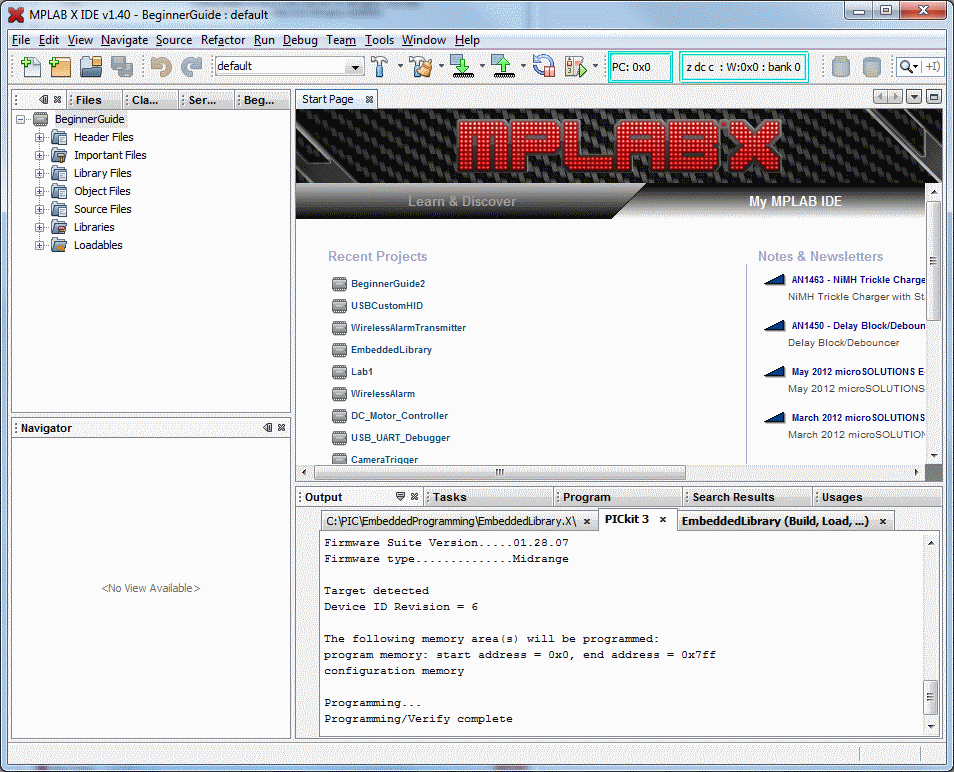The width and height of the screenshot is (954, 772).
Task: Click the Output window vertical scrollbar thumb
Action: (930, 697)
